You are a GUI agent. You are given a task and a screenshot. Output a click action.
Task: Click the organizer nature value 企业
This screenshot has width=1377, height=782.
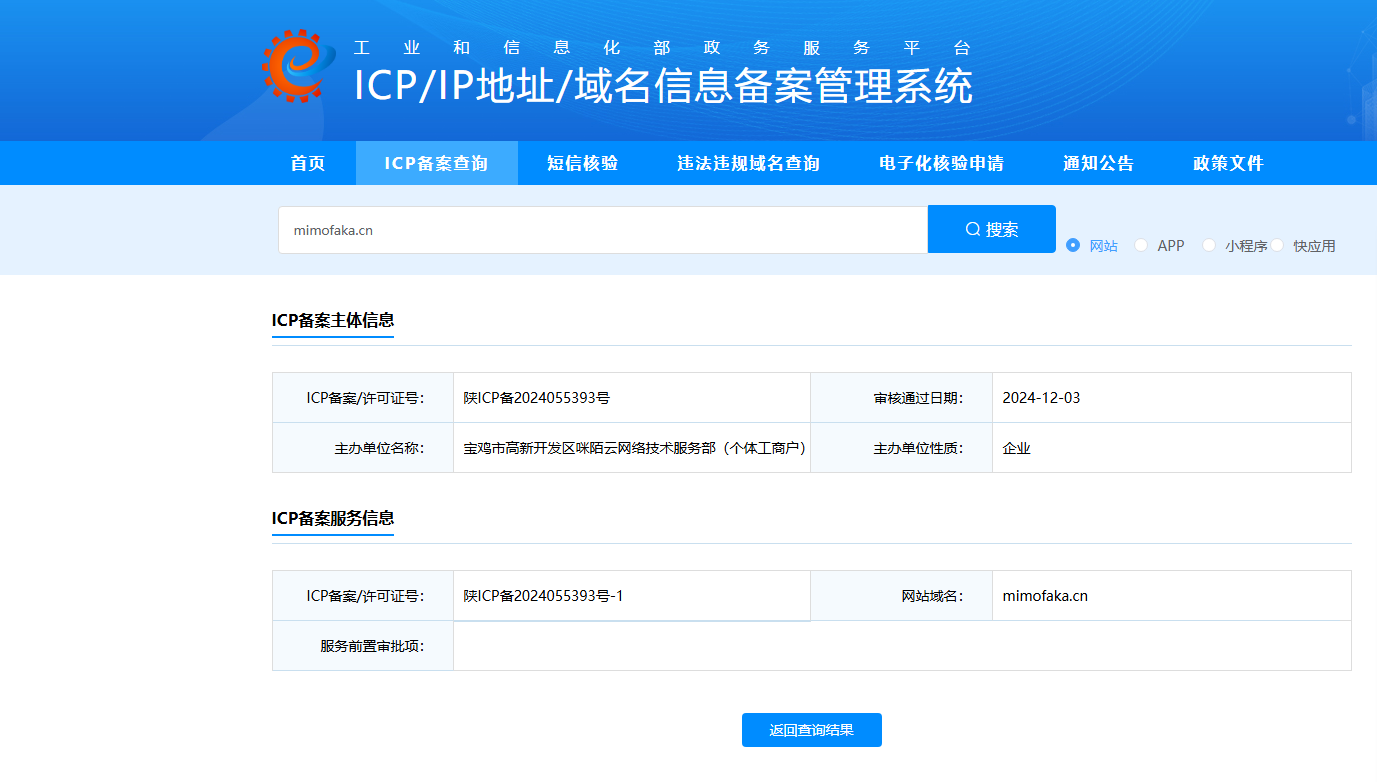[x=1016, y=448]
